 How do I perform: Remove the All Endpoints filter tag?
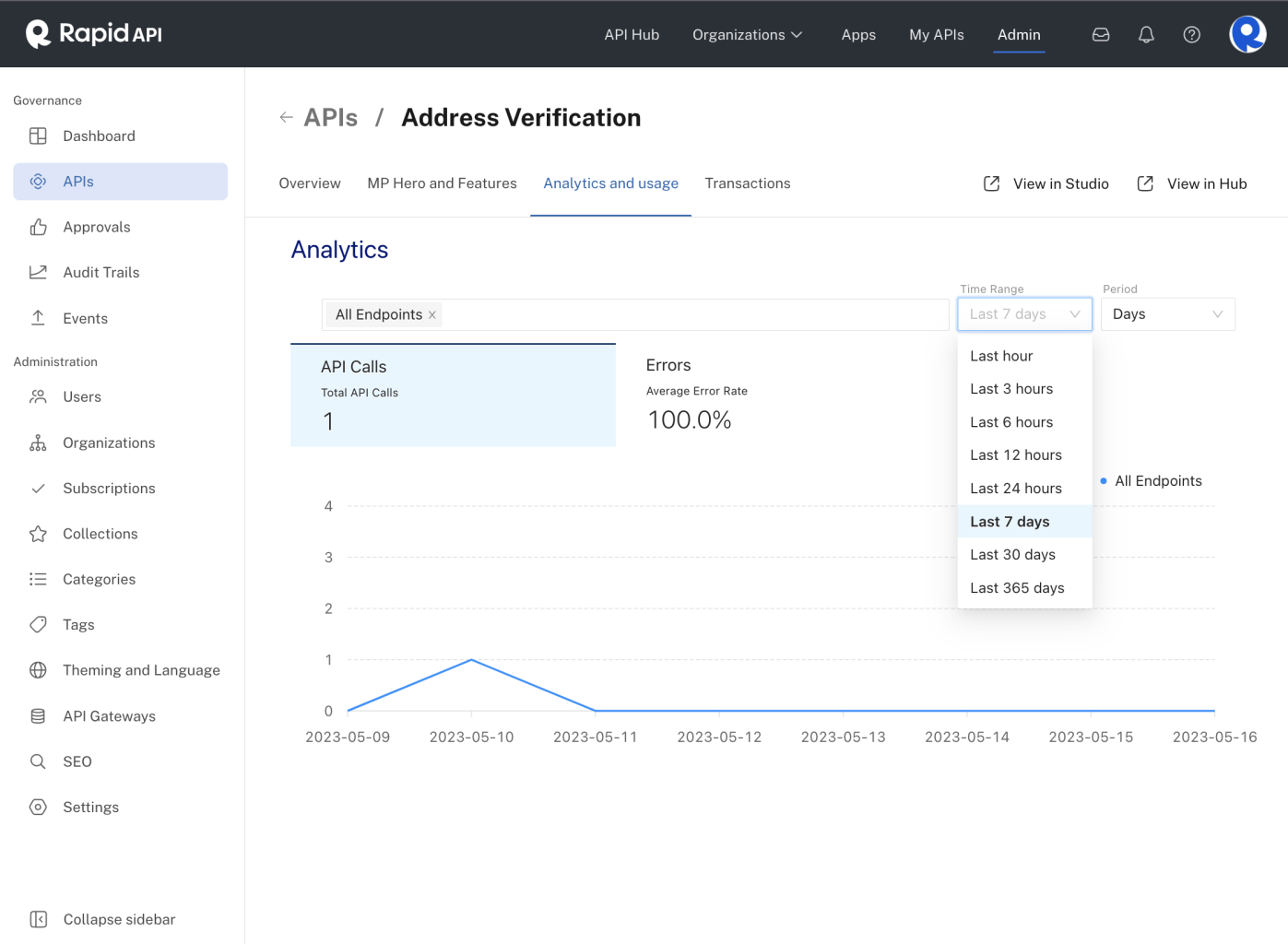431,315
